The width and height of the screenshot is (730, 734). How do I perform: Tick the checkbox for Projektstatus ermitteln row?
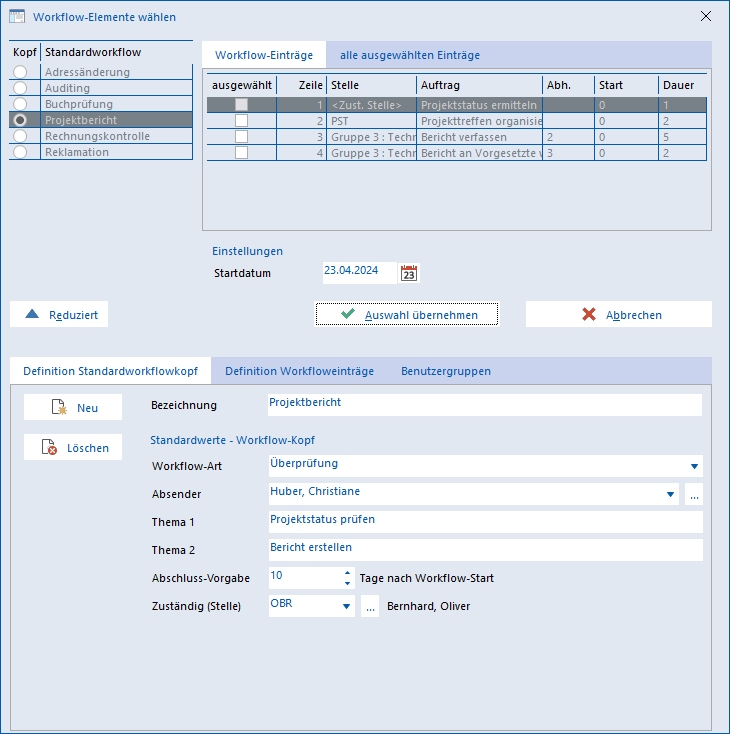click(x=242, y=104)
